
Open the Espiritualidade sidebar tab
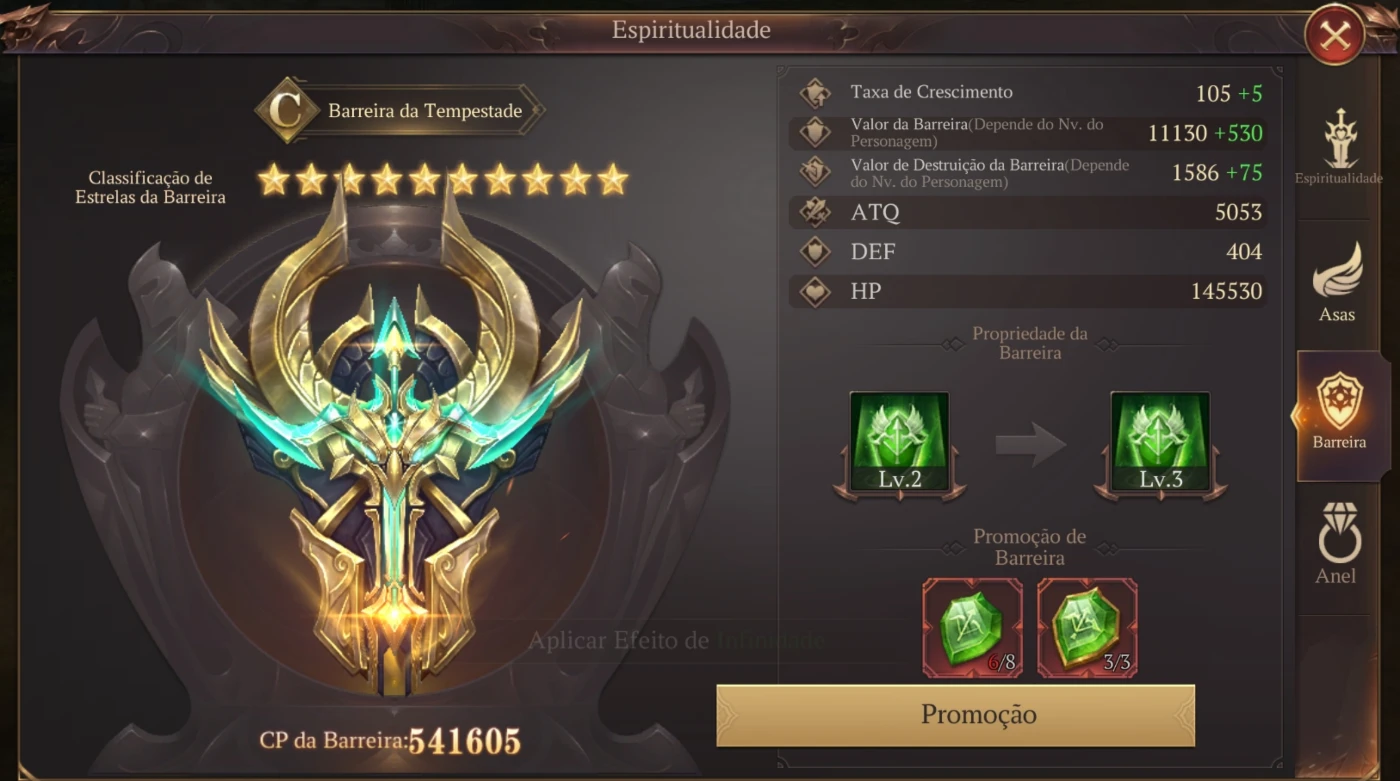pos(1339,148)
